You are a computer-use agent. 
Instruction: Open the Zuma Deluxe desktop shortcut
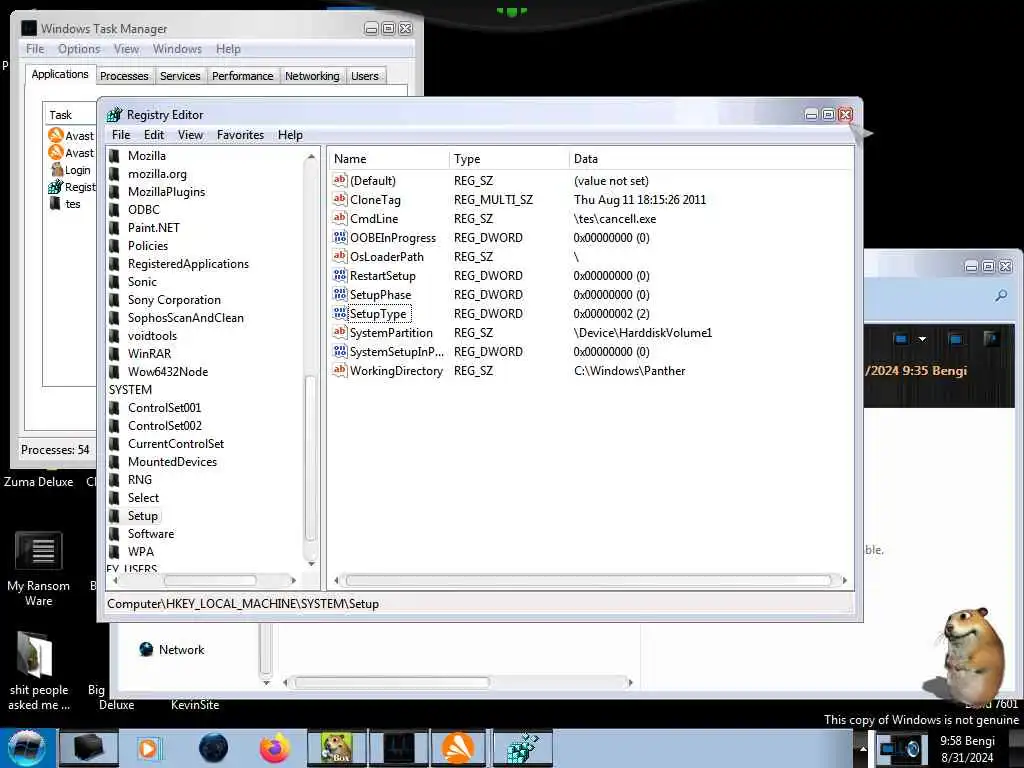coord(39,481)
